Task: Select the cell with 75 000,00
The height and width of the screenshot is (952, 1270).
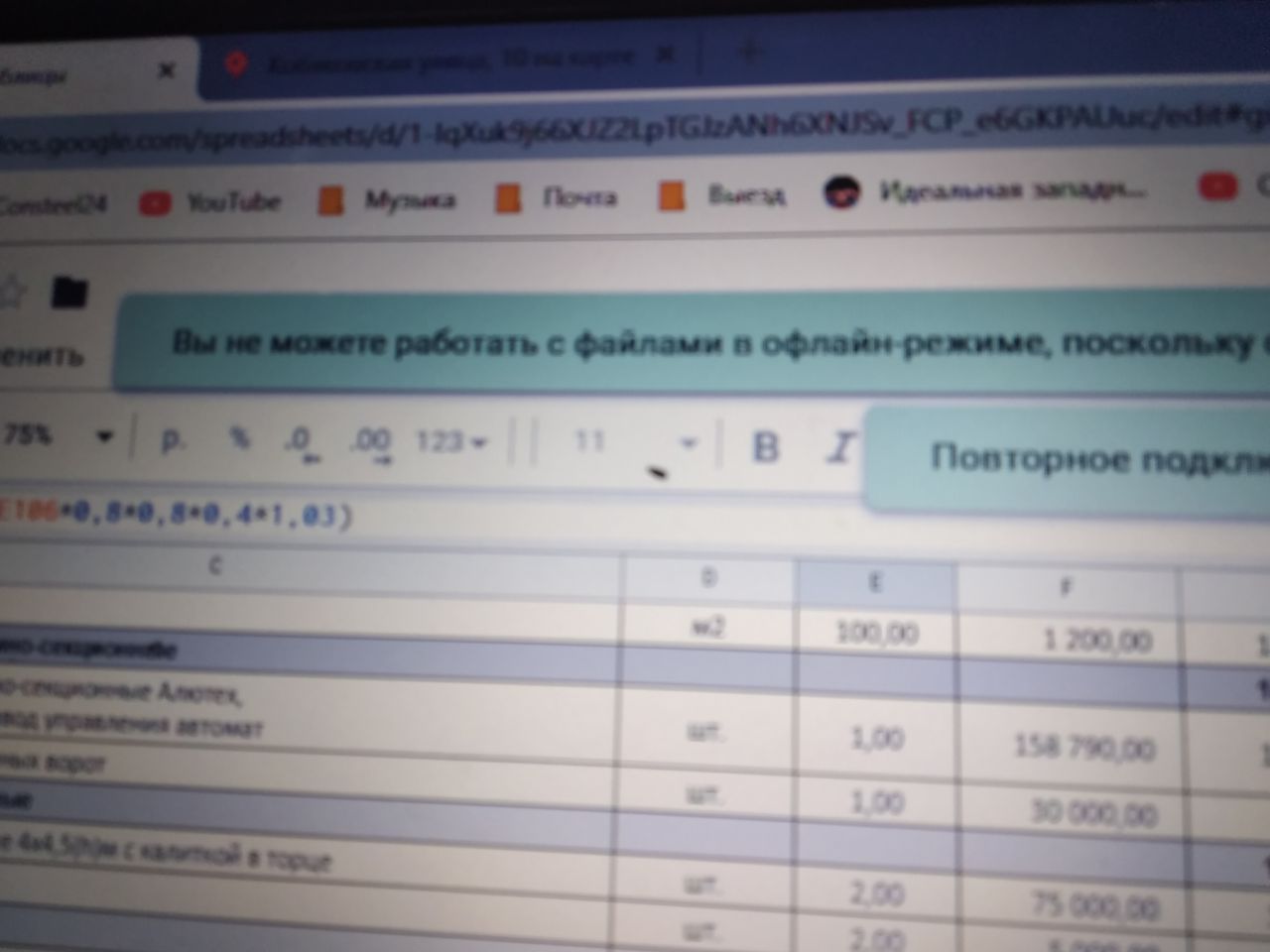Action: (x=1074, y=904)
